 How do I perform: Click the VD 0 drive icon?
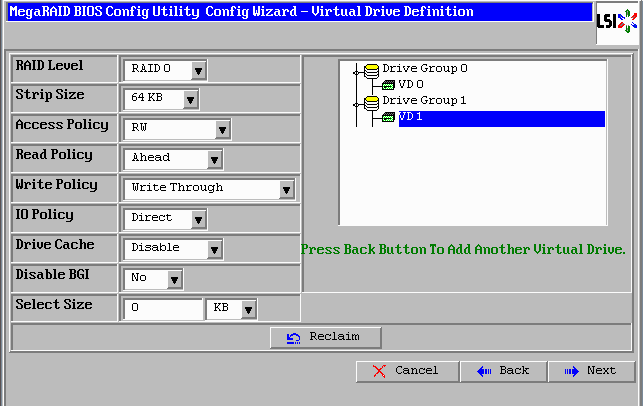[388, 85]
